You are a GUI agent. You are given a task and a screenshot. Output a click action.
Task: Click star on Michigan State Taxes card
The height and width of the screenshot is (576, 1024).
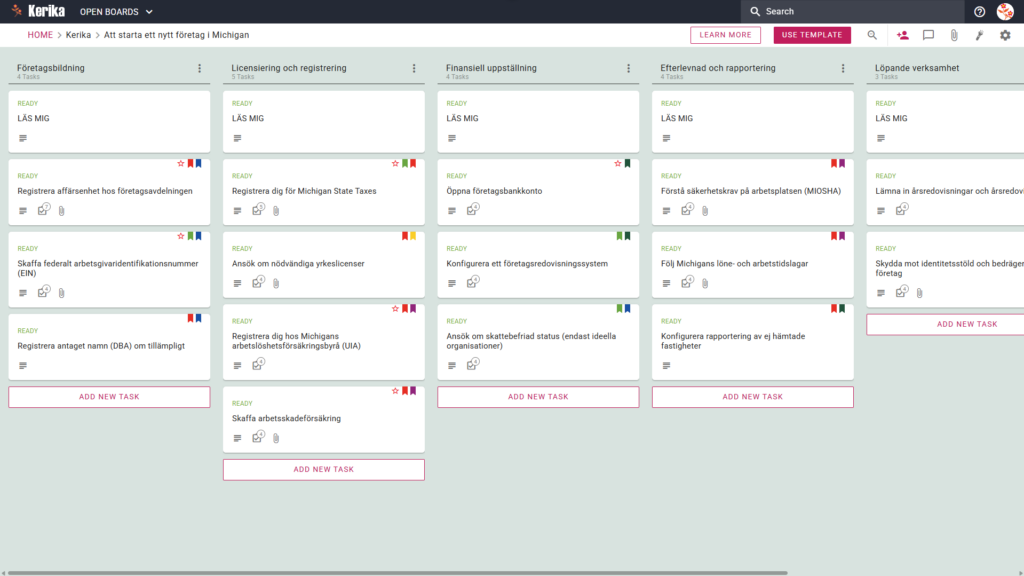coord(395,163)
